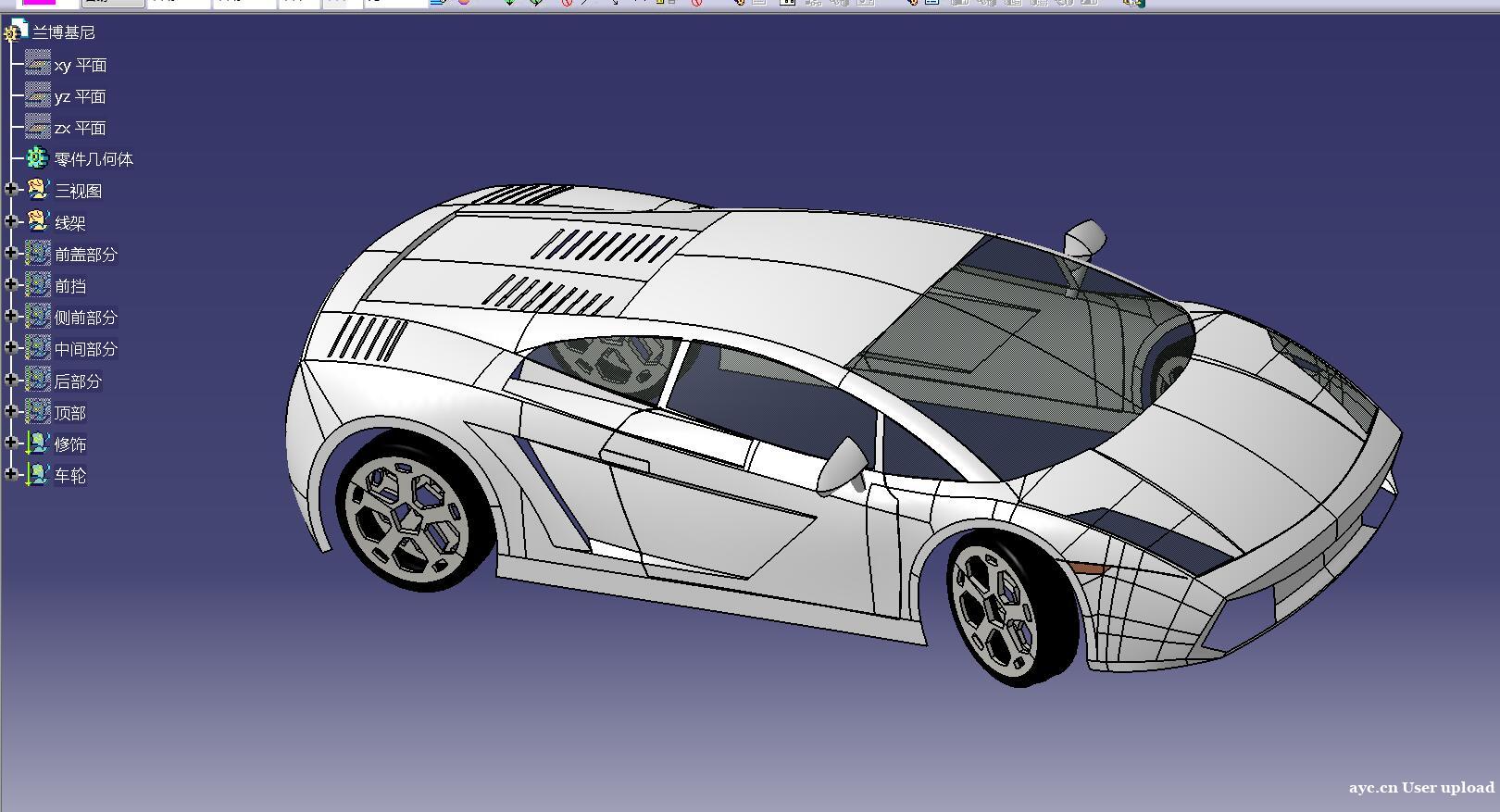Click the 前盖部分 node icon
Viewport: 1500px width, 812px height.
coord(37,254)
